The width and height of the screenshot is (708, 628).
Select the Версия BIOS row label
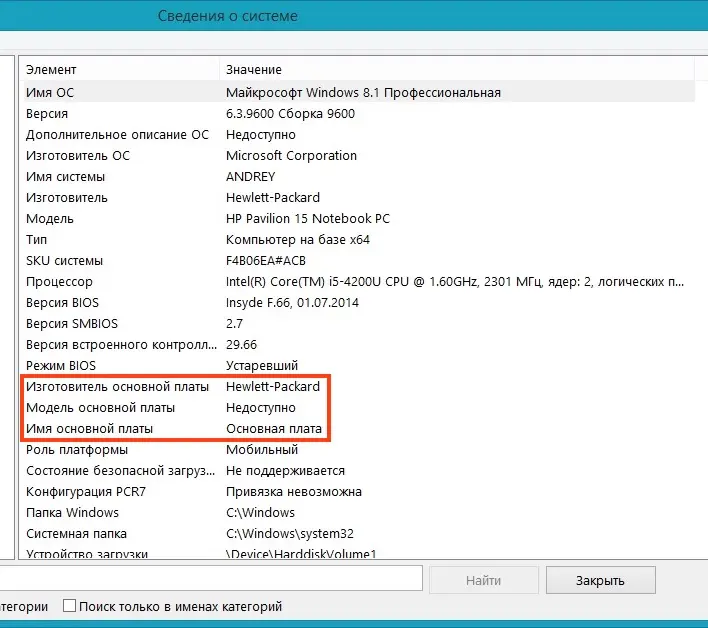(62, 302)
